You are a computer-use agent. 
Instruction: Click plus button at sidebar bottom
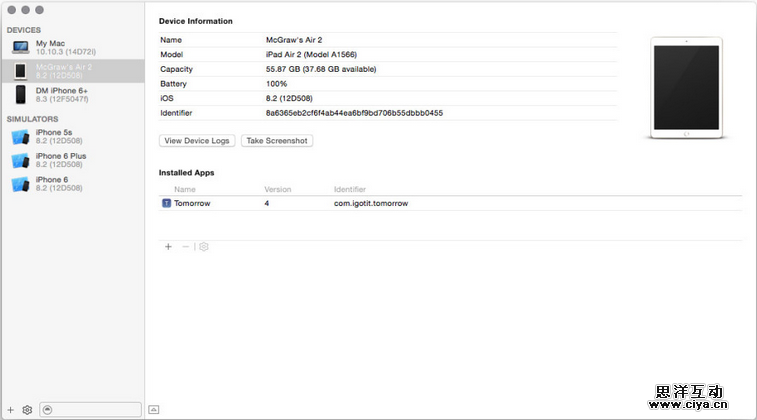point(11,409)
